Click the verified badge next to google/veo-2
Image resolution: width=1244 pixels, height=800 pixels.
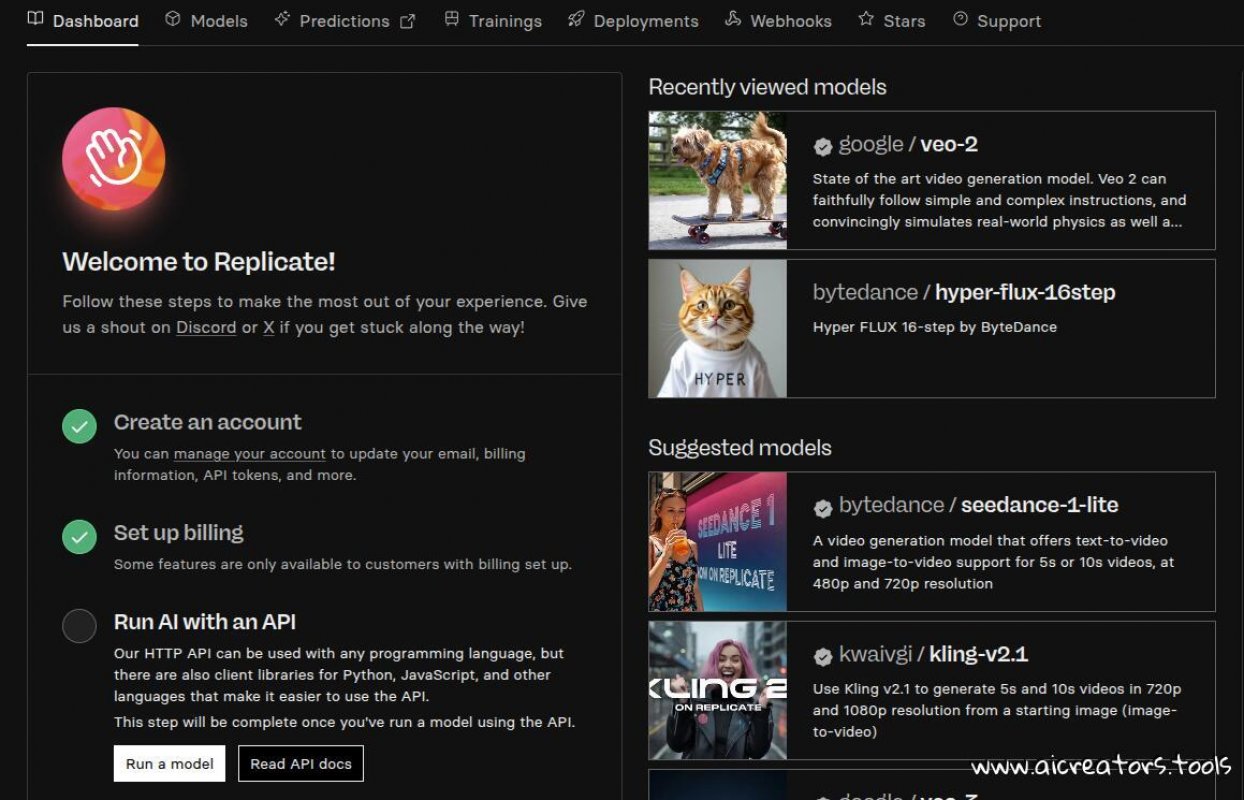(823, 146)
